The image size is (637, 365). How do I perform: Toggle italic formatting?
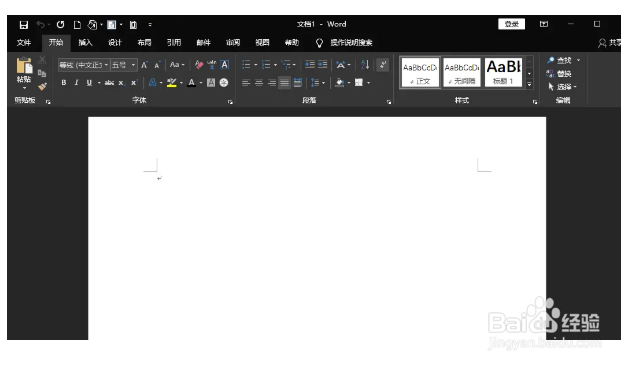(76, 83)
